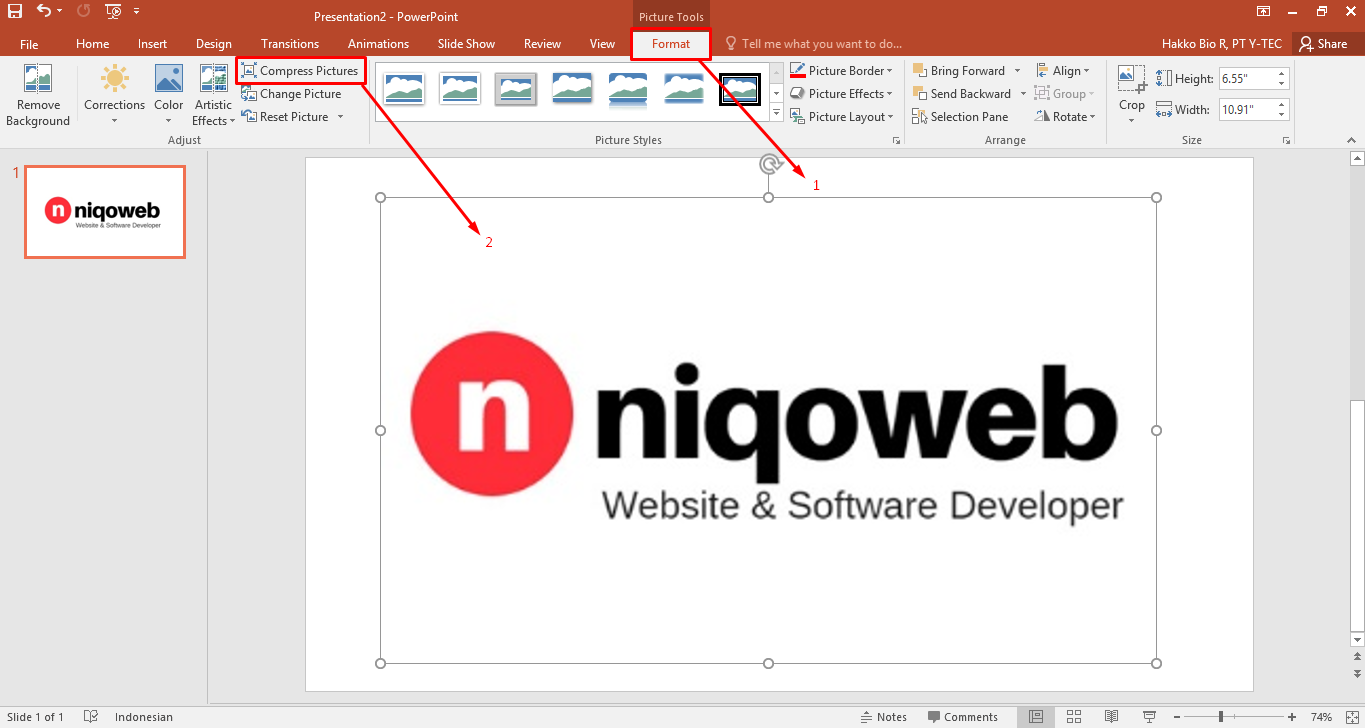The height and width of the screenshot is (728, 1365).
Task: Click Bring Forward
Action: point(959,71)
